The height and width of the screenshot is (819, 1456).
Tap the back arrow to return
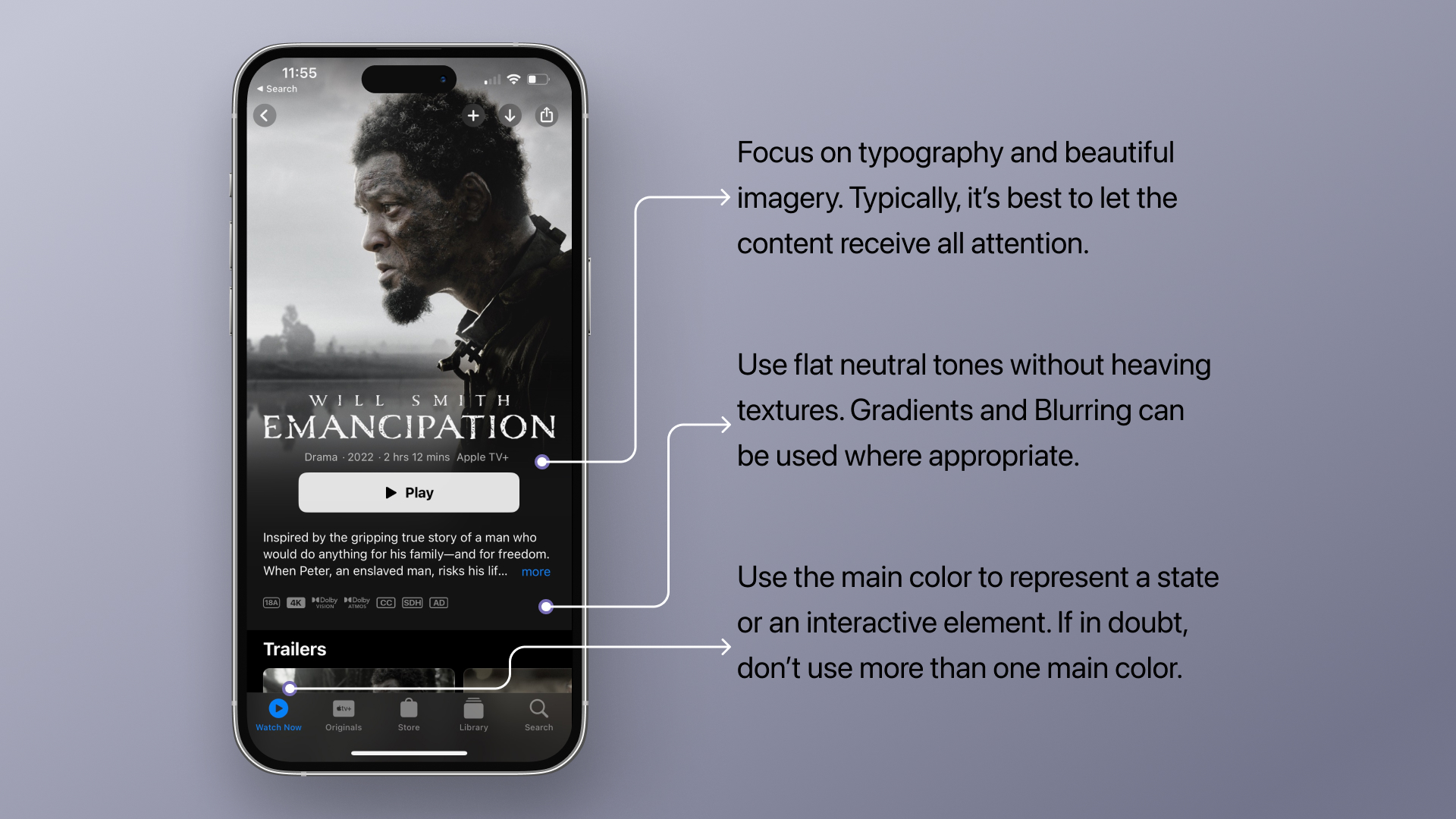264,116
